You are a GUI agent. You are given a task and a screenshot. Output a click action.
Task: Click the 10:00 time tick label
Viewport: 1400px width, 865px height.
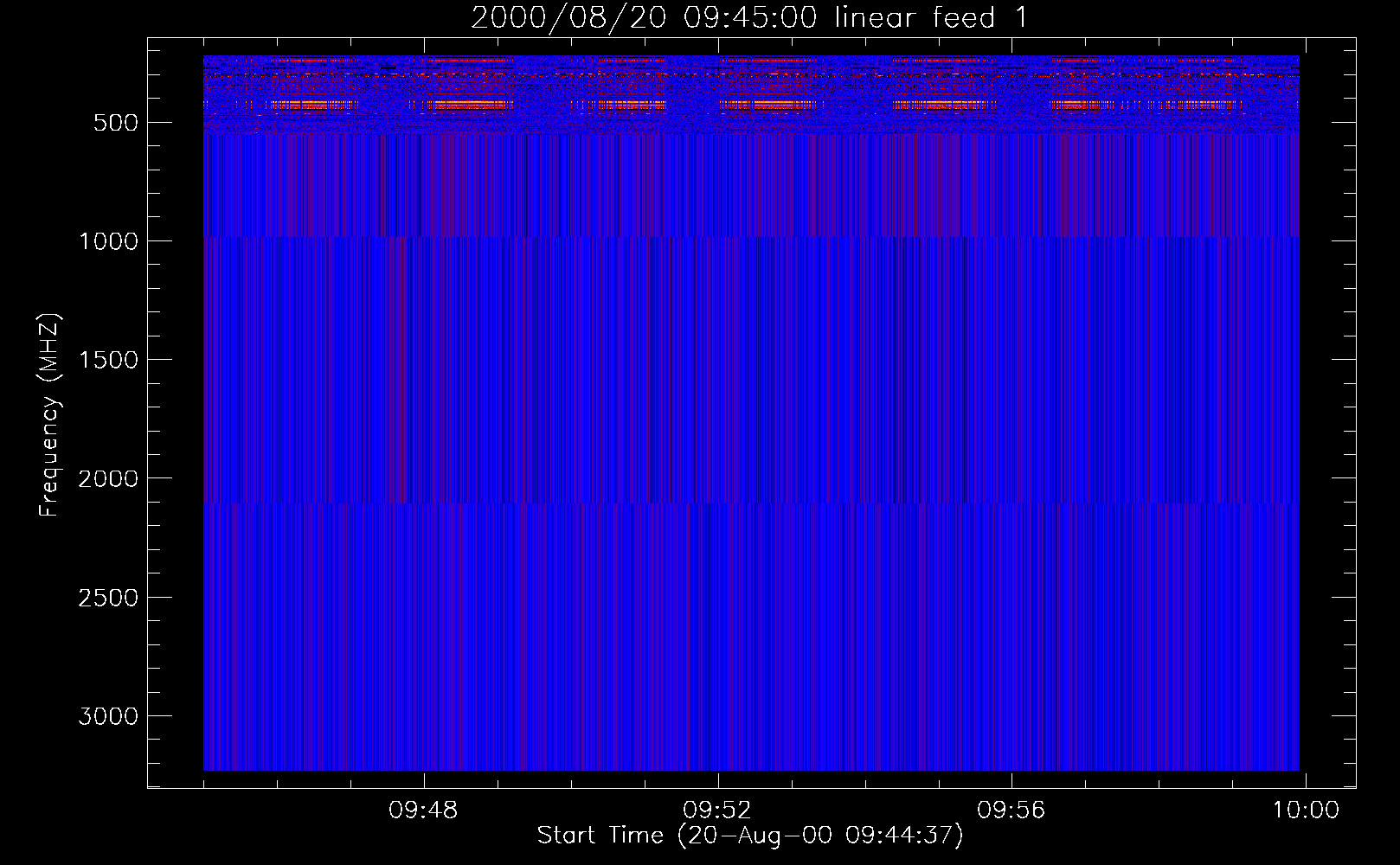1305,811
